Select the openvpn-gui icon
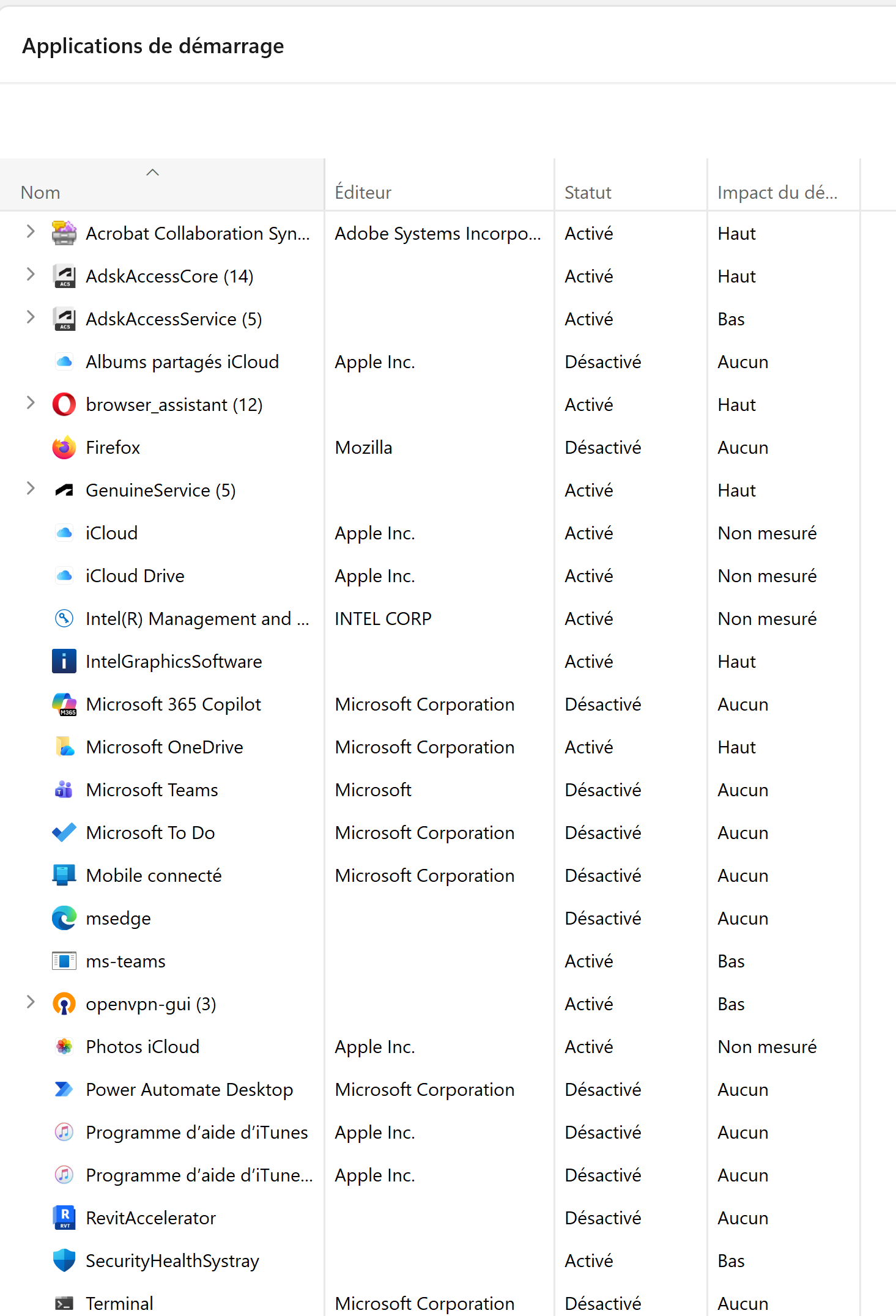896x1316 pixels. click(x=64, y=1004)
